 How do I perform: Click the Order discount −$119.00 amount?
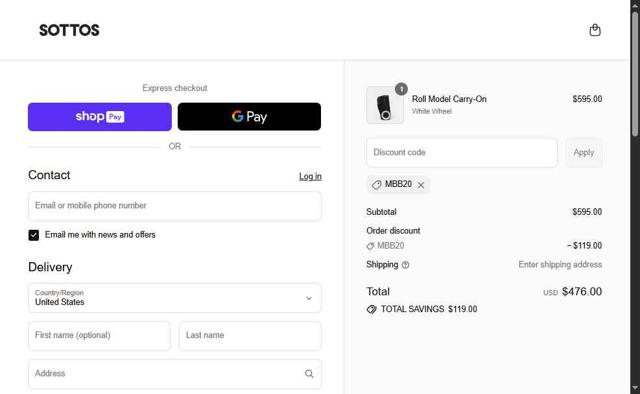point(584,246)
